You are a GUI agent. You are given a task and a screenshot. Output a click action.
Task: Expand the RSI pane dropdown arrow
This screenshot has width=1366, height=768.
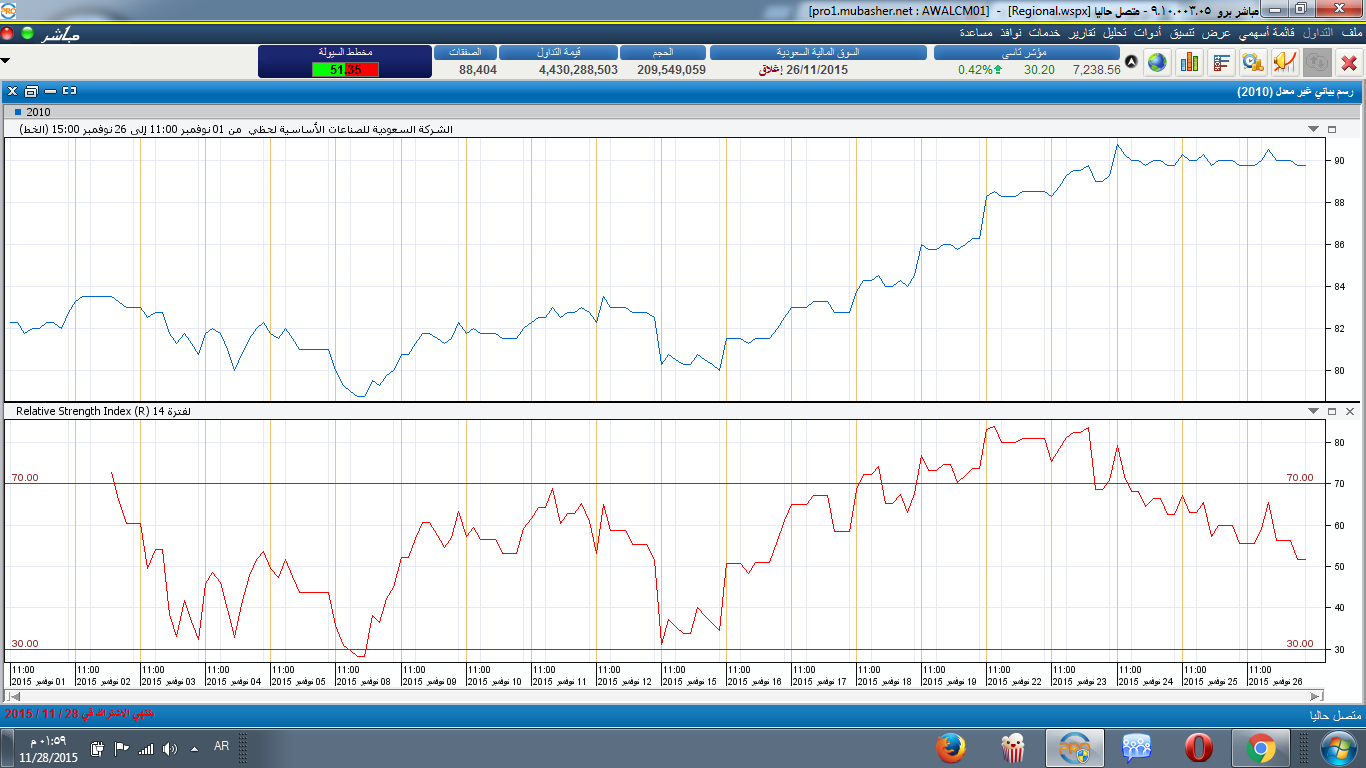(x=1314, y=411)
